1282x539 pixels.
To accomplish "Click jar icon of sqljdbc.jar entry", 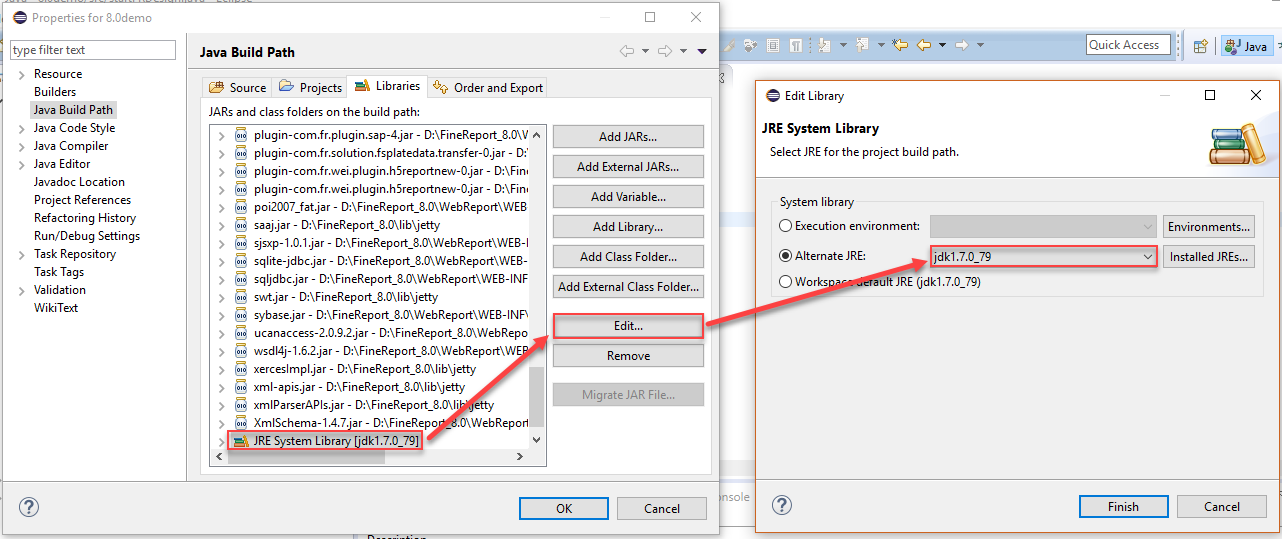I will pyautogui.click(x=240, y=279).
